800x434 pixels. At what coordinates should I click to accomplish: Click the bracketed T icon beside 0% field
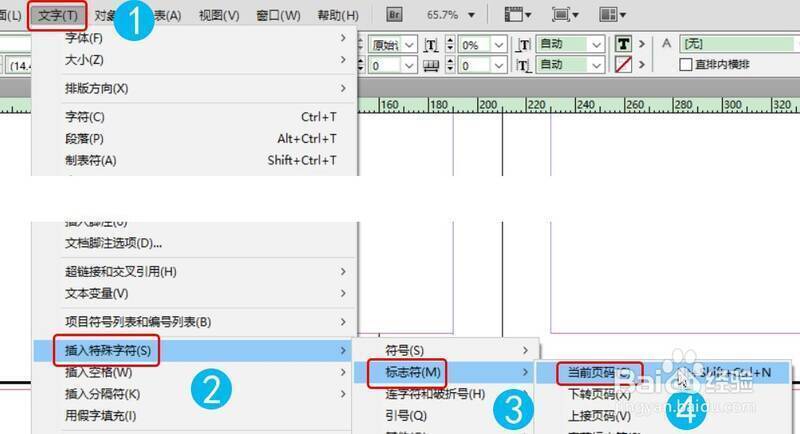[431, 45]
